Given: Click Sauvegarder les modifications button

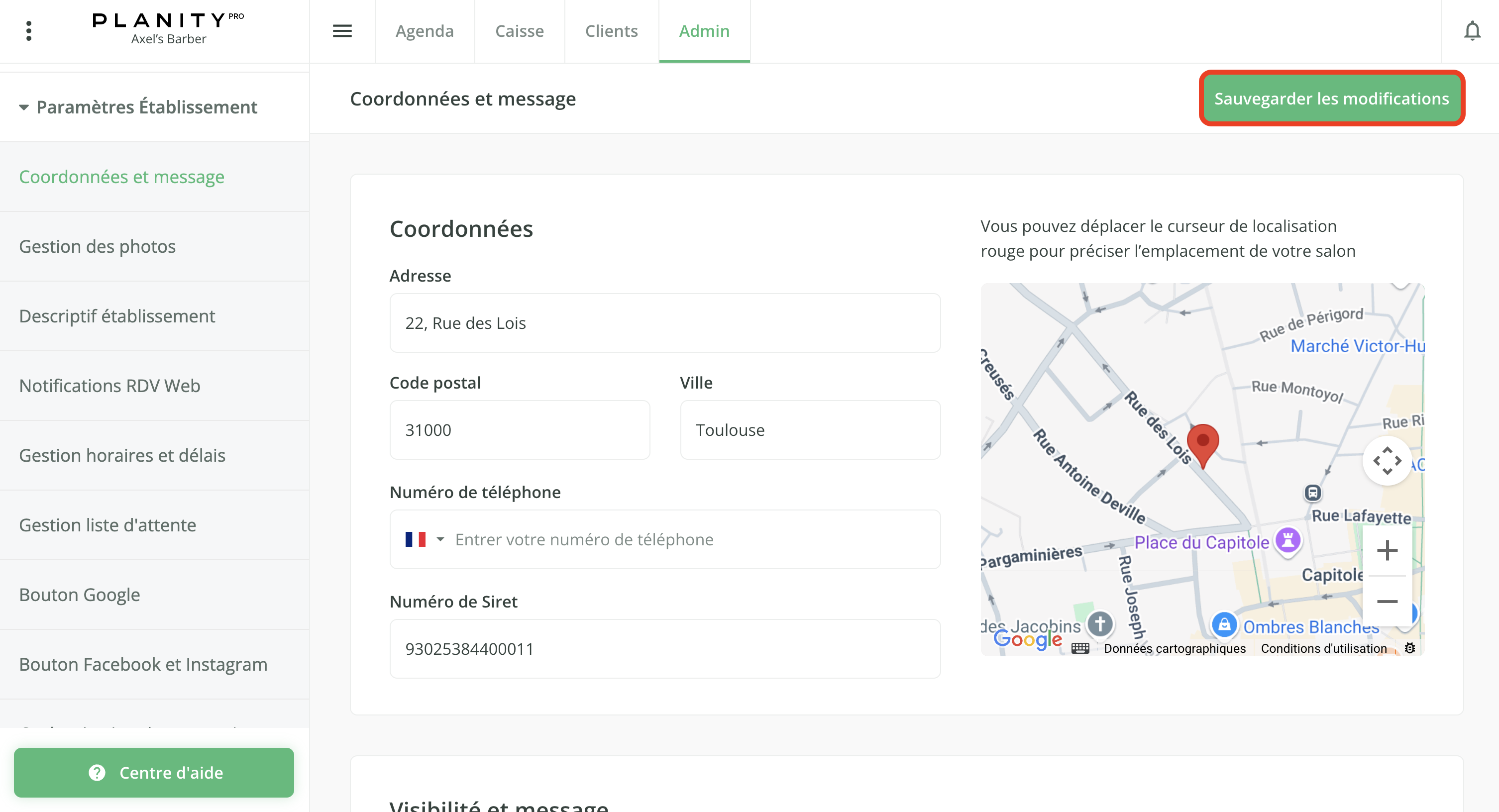Looking at the screenshot, I should tap(1331, 99).
